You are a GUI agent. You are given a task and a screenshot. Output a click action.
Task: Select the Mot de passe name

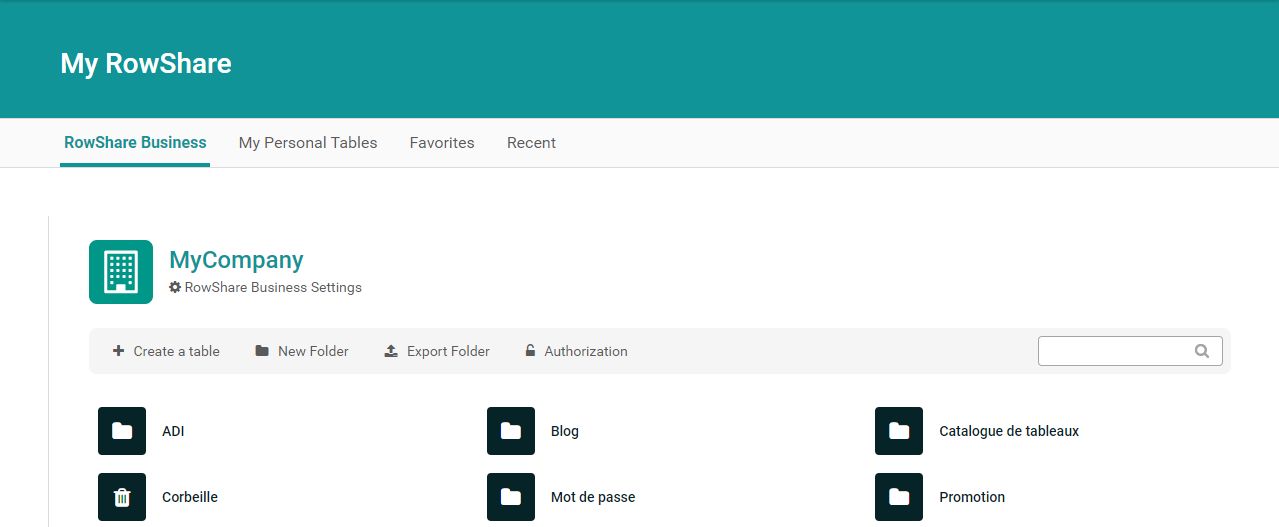(x=593, y=497)
